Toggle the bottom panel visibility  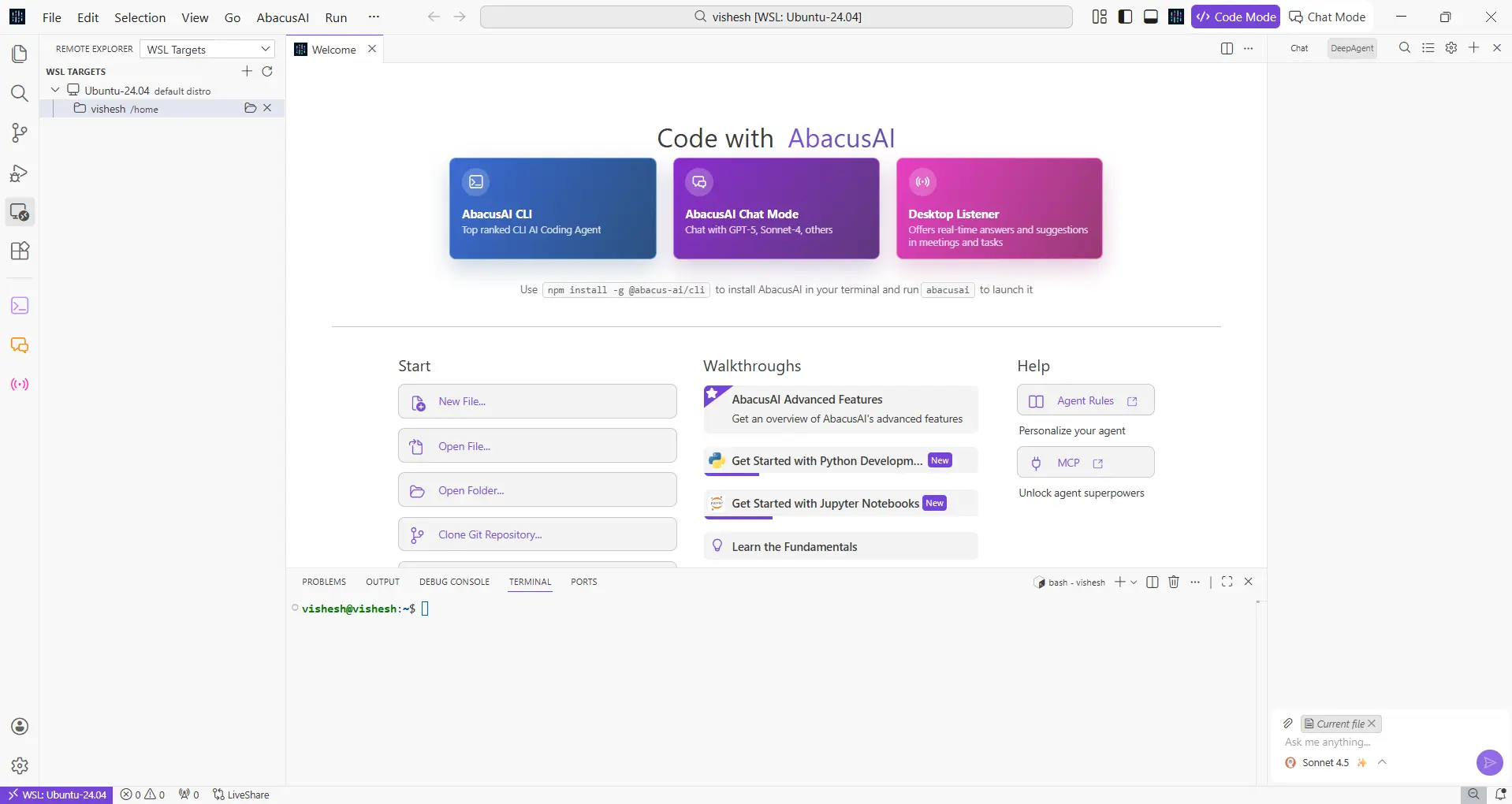coord(1150,17)
